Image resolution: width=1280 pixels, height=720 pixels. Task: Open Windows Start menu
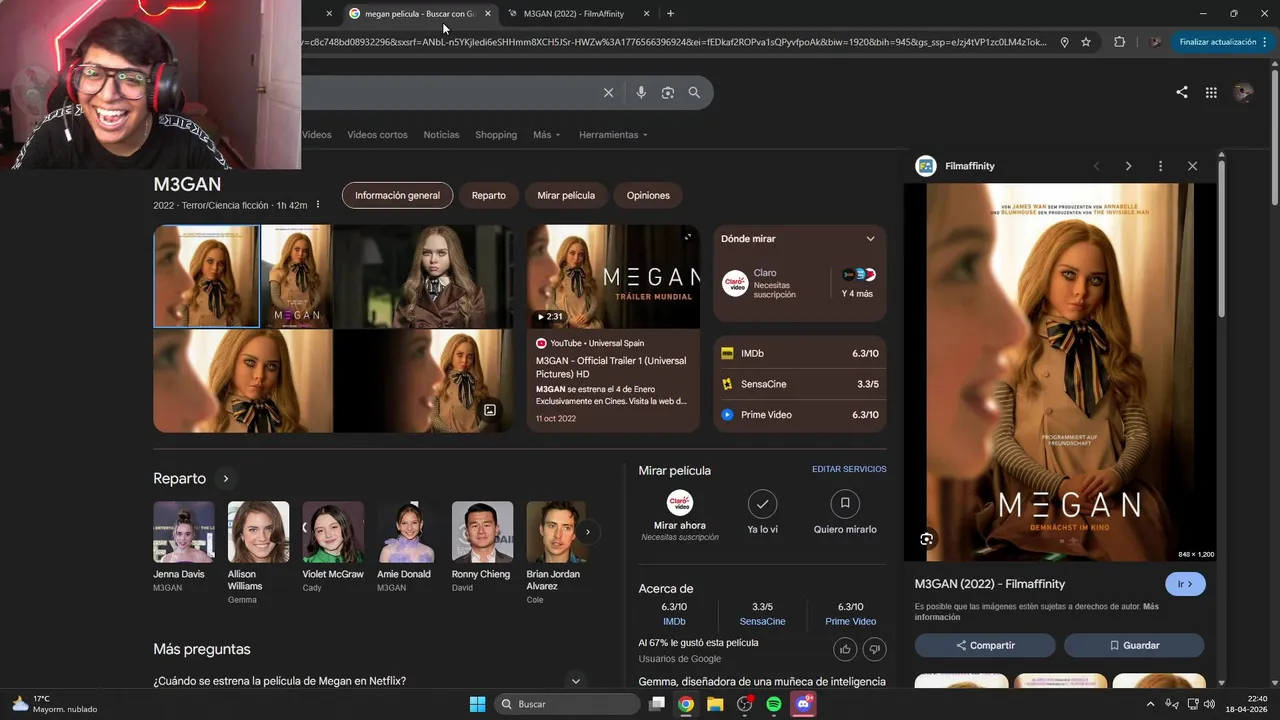[x=477, y=704]
